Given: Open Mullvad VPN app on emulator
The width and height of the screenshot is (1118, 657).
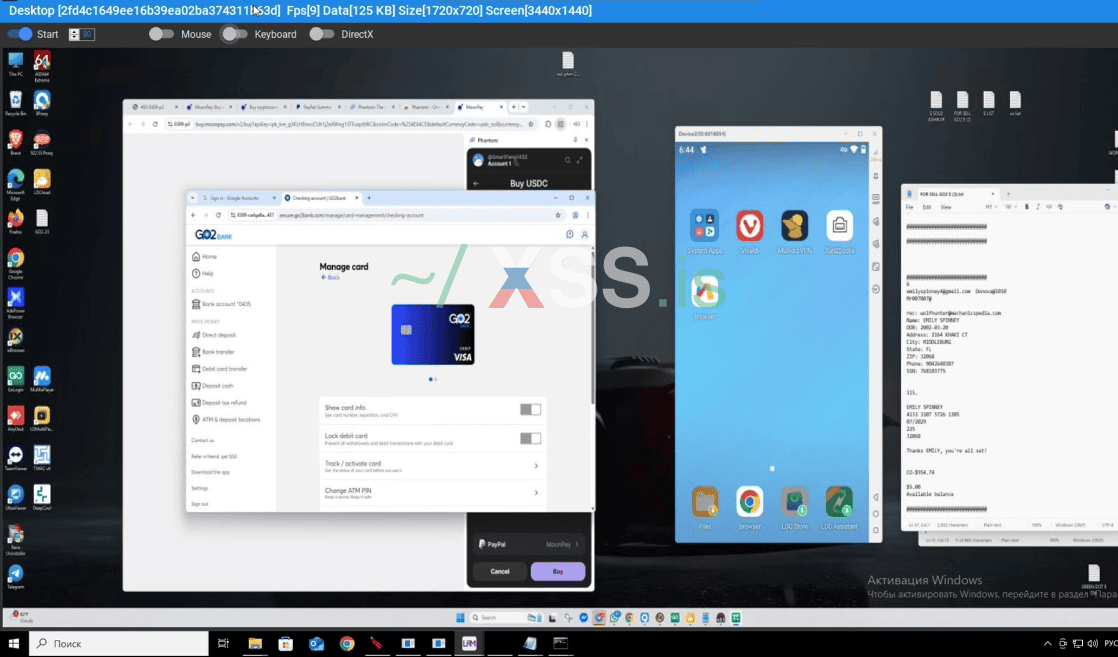Looking at the screenshot, I should click(x=794, y=226).
